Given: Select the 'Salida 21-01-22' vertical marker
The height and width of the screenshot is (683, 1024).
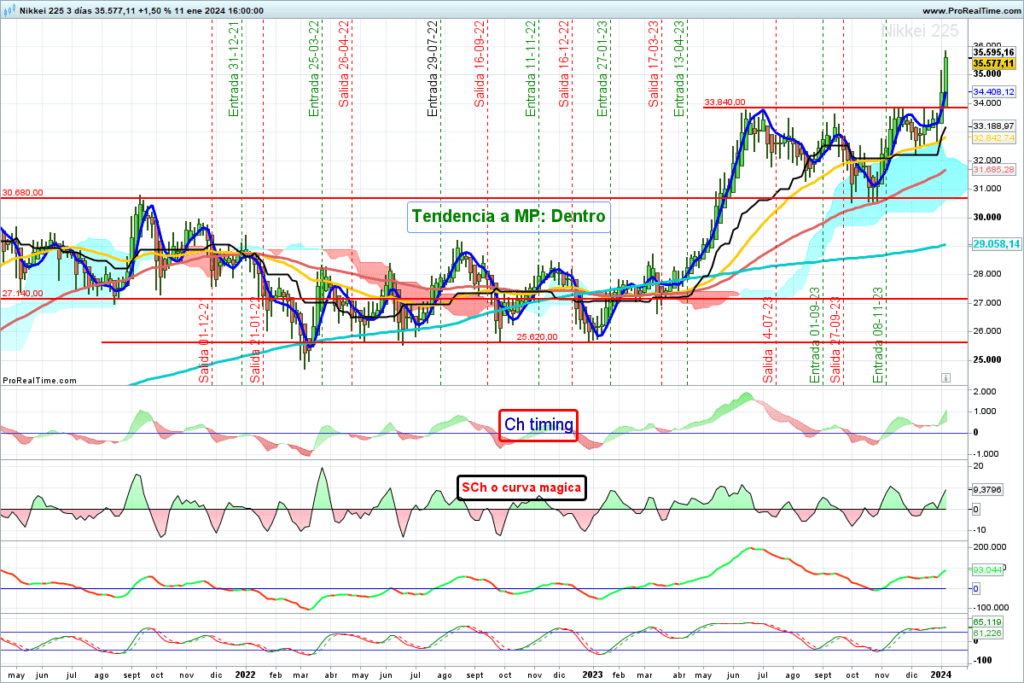Looking at the screenshot, I should click(x=255, y=340).
